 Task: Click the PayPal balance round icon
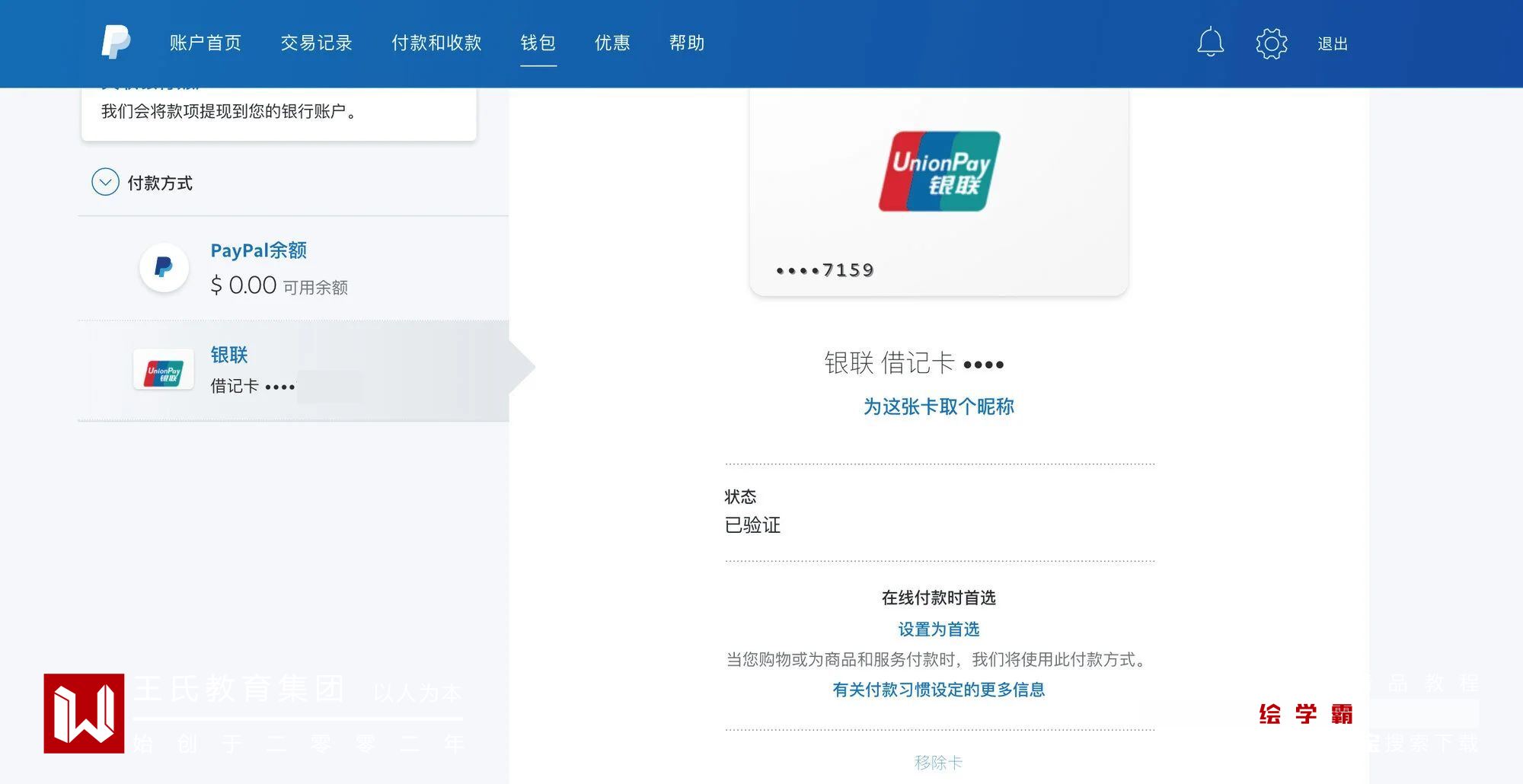164,267
